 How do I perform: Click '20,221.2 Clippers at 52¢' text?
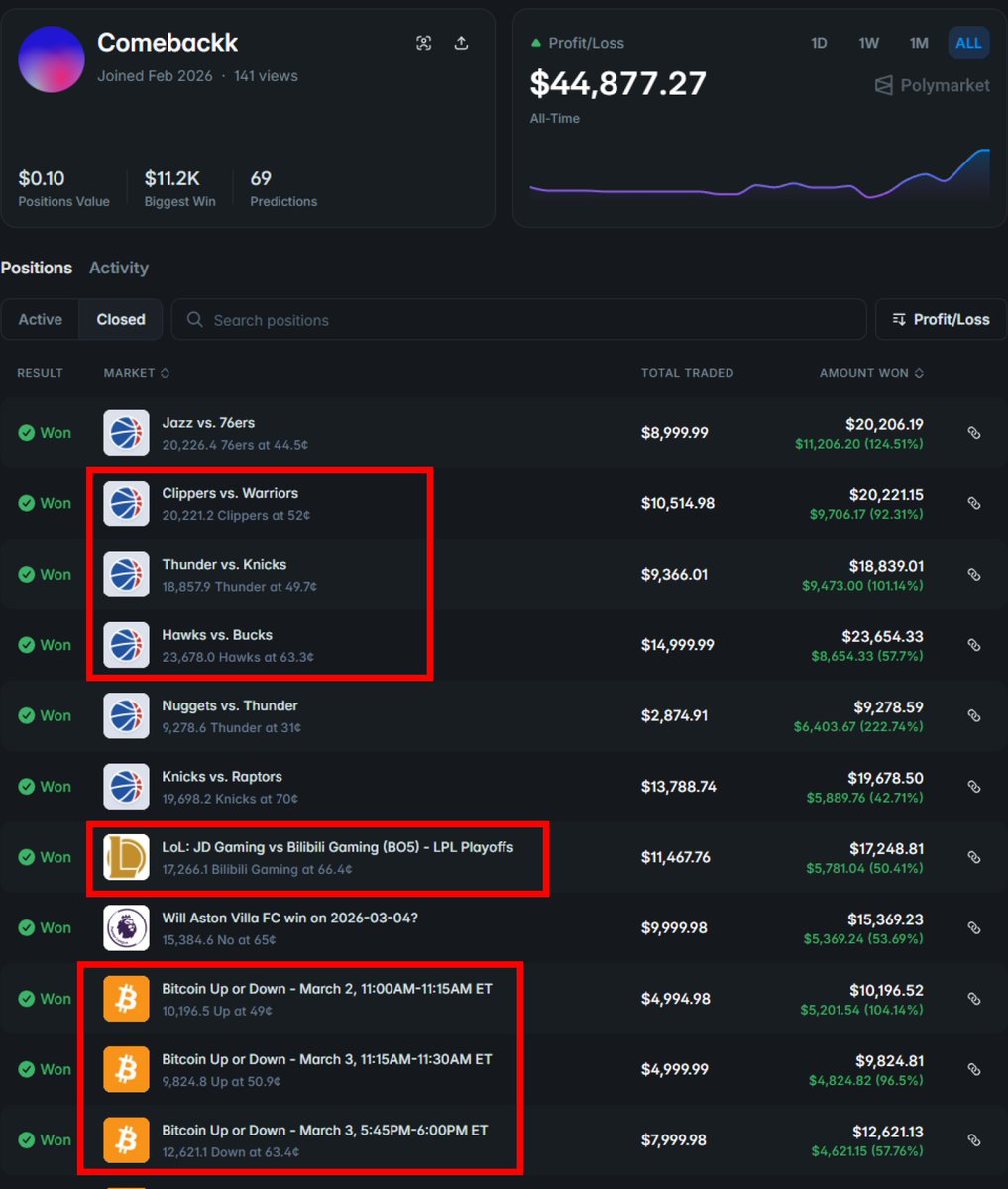click(236, 515)
